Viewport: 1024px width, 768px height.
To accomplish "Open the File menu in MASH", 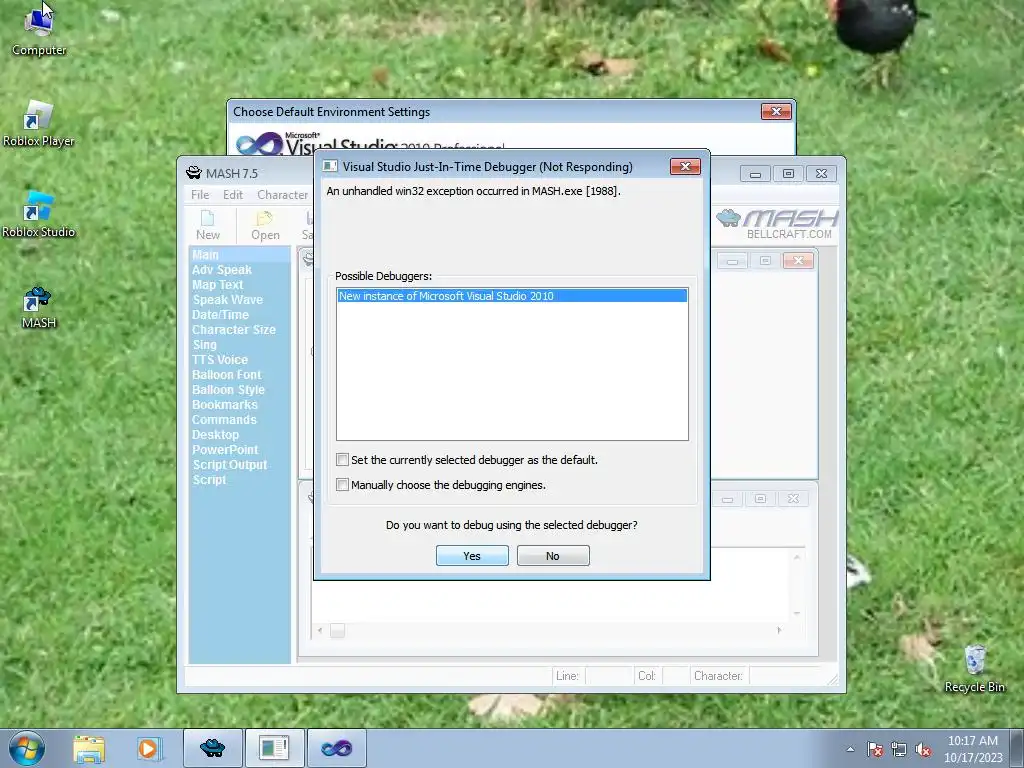I will tap(200, 195).
